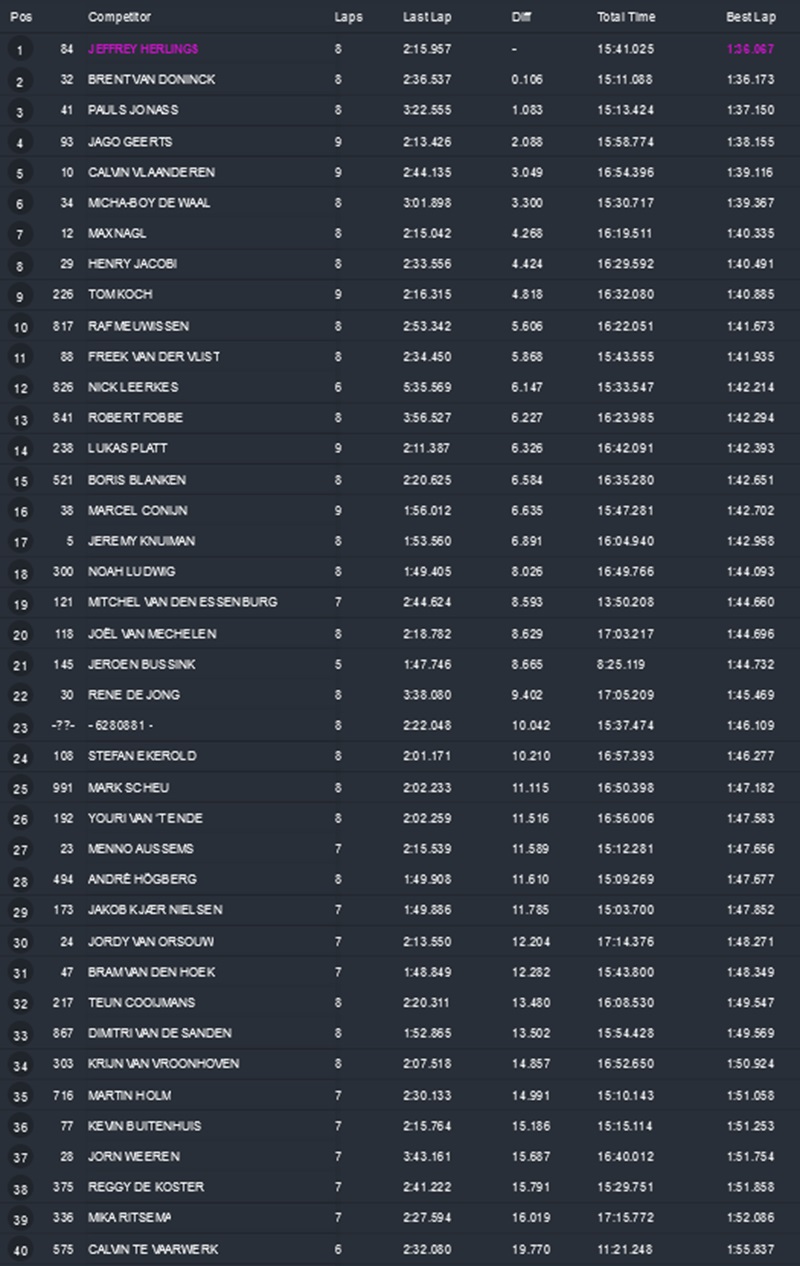Select competitor Brent Van Doninck
This screenshot has height=1266, width=800.
click(151, 80)
